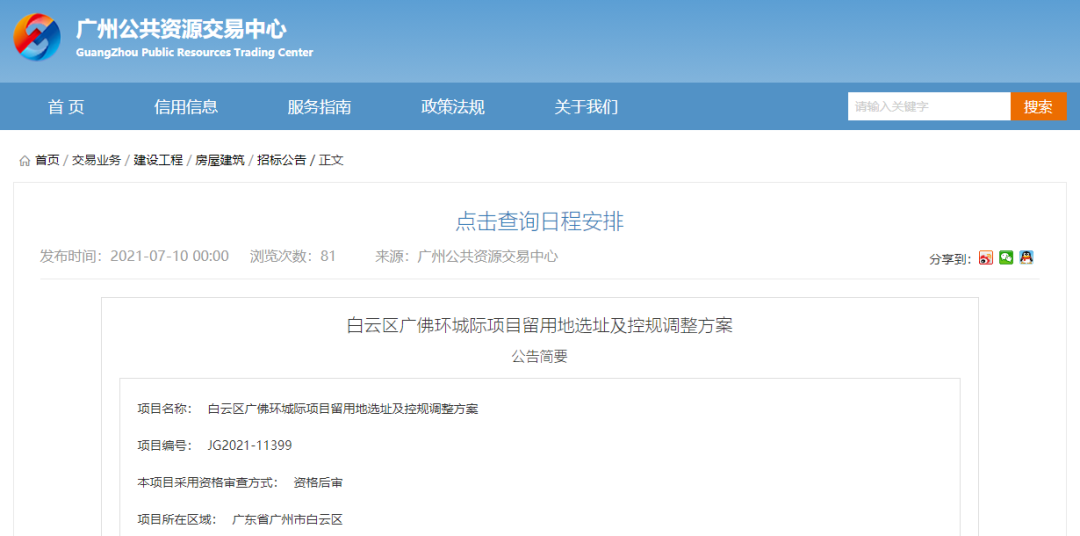The image size is (1080, 536).
Task: Click the 广州公共资源交易中心 site title
Action: point(181,30)
